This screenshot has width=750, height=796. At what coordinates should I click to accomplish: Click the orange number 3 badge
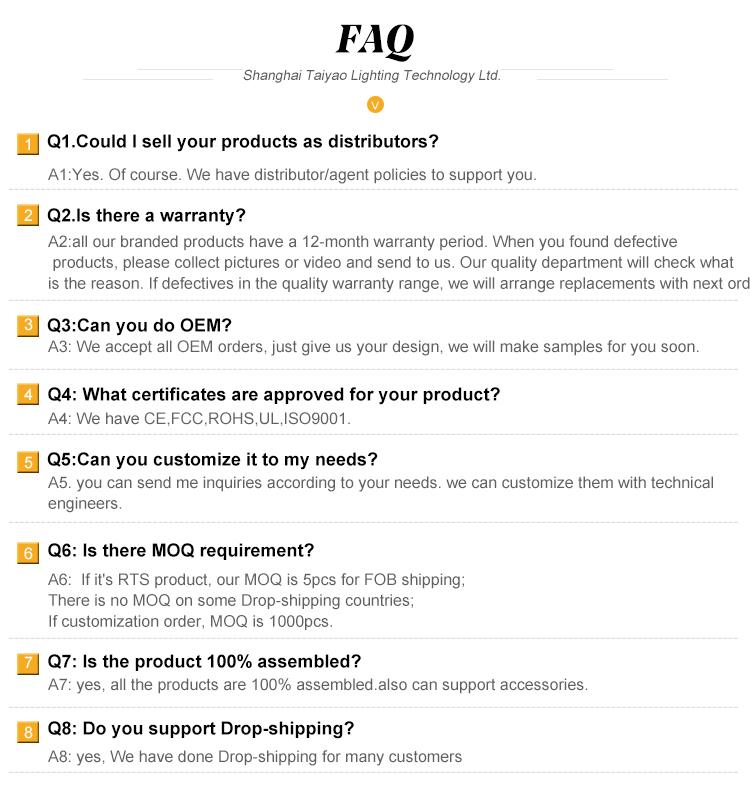point(29,325)
